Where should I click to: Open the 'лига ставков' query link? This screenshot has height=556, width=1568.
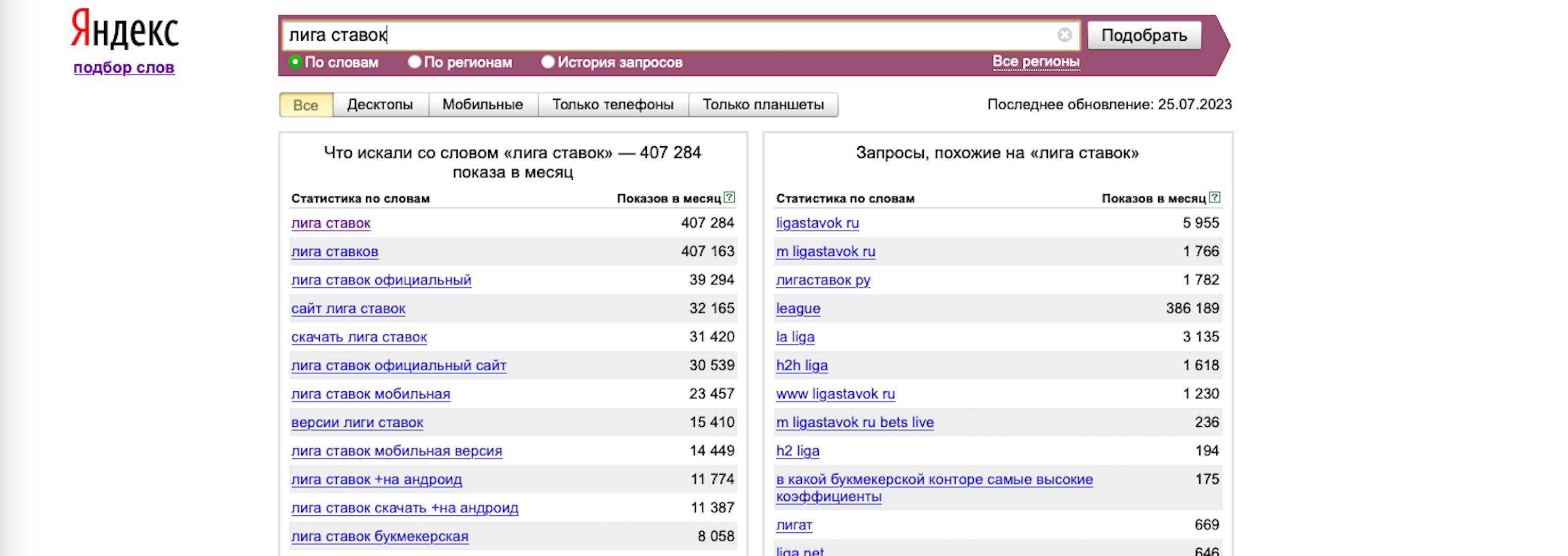335,252
